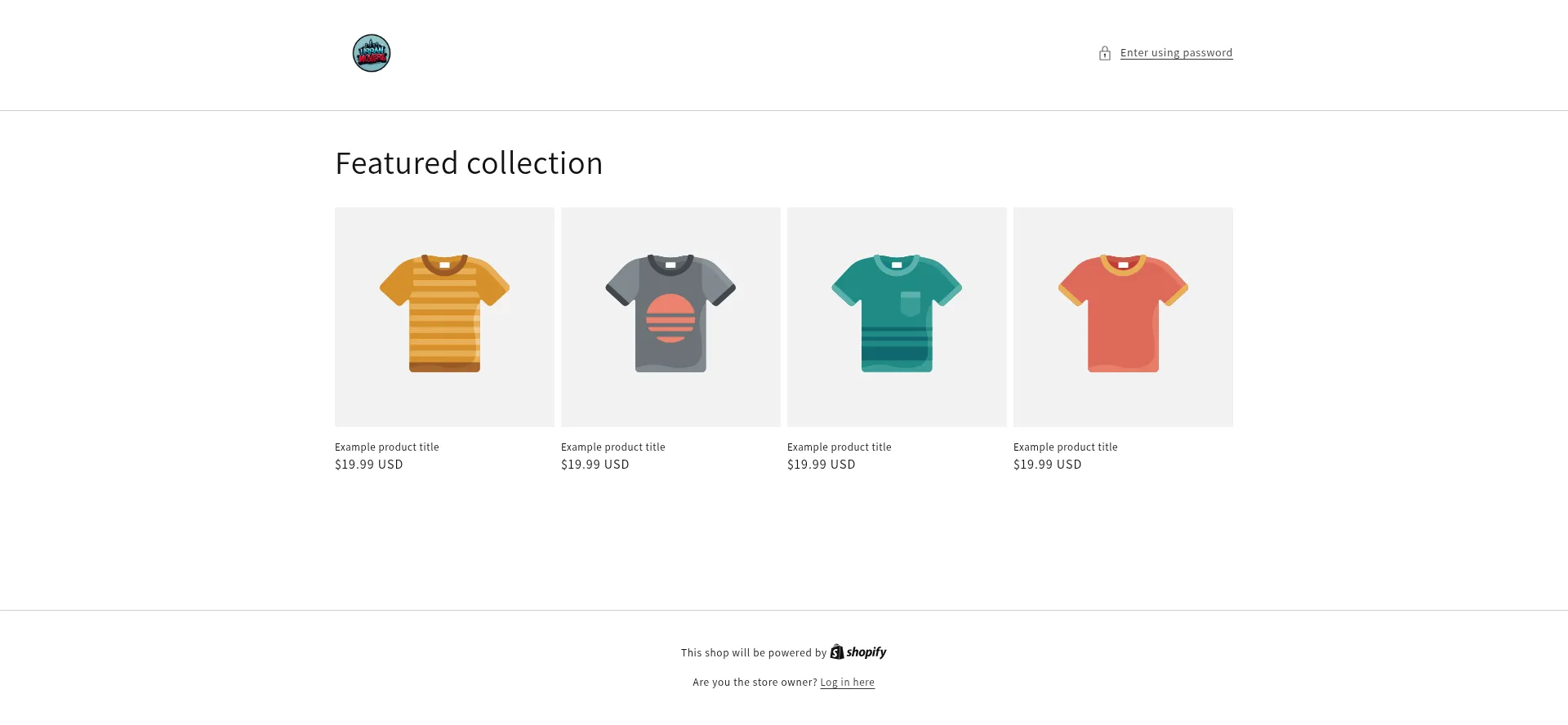Open the Enter using password link

click(1176, 53)
